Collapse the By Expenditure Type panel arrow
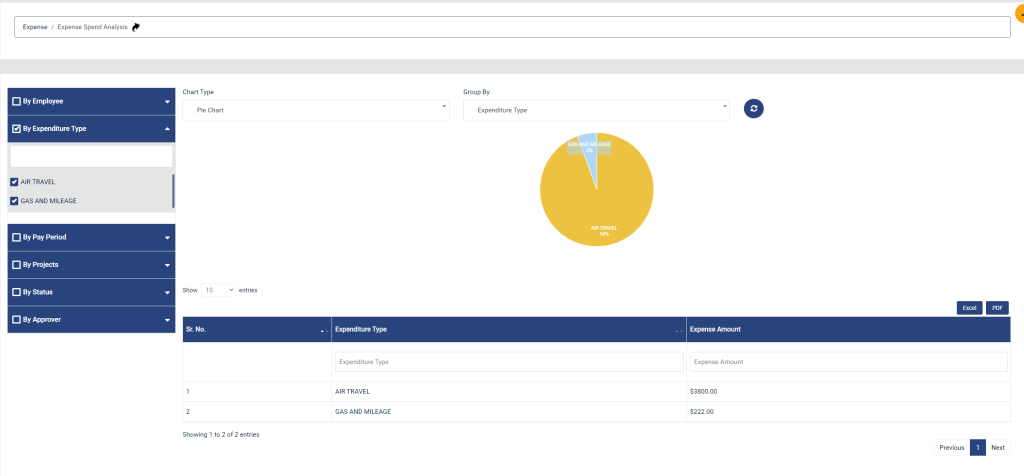 pos(167,129)
